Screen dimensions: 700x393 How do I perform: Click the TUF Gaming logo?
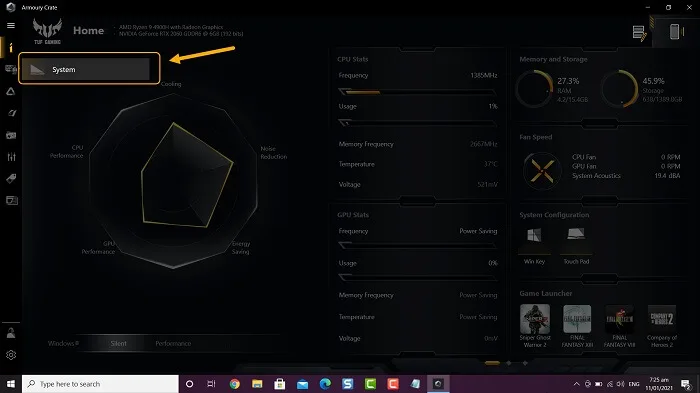[47, 31]
